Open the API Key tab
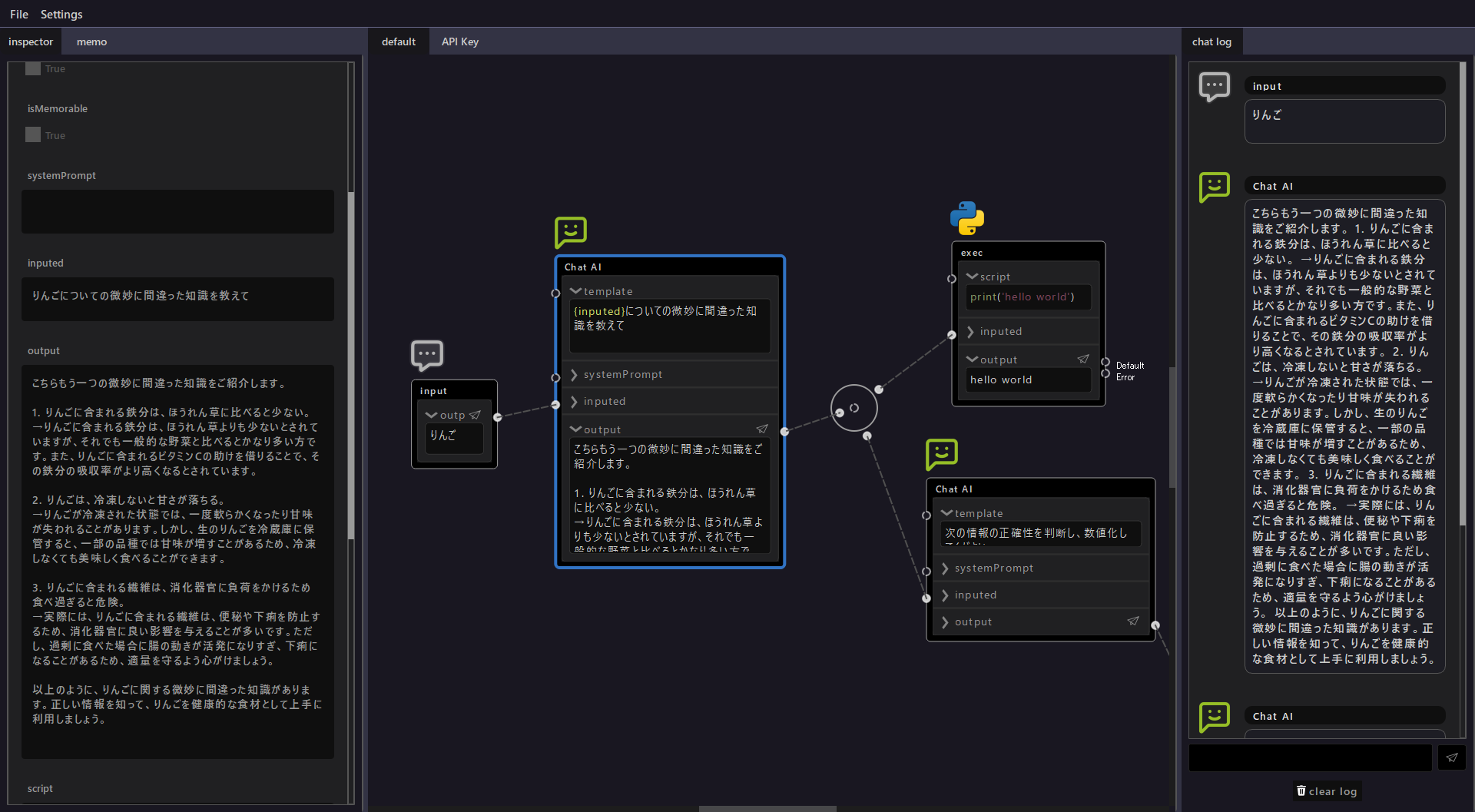The height and width of the screenshot is (812, 1475). [459, 41]
